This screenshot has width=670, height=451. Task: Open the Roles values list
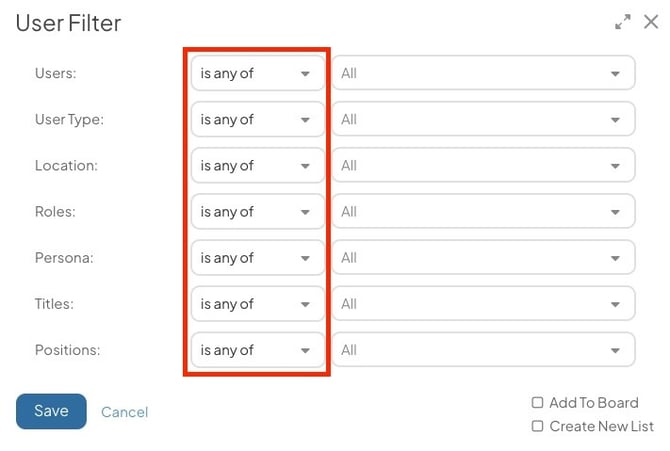(483, 212)
